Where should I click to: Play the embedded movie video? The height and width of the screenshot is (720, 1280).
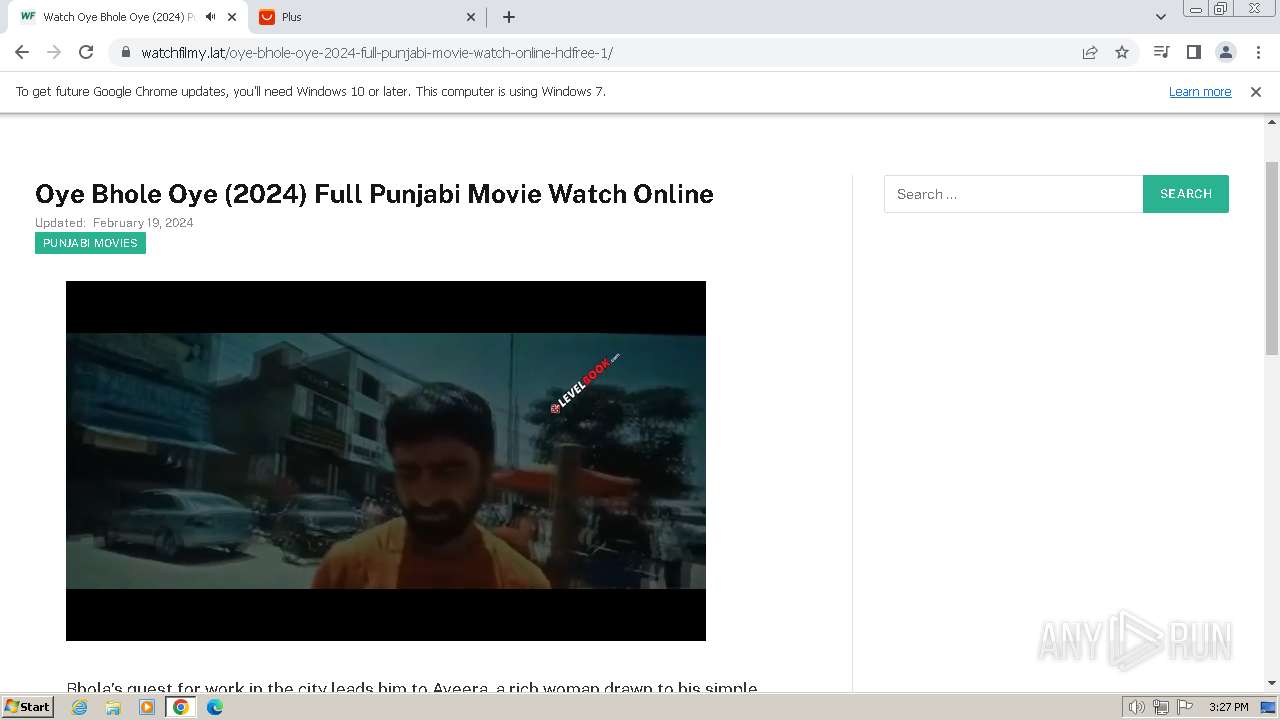[386, 461]
